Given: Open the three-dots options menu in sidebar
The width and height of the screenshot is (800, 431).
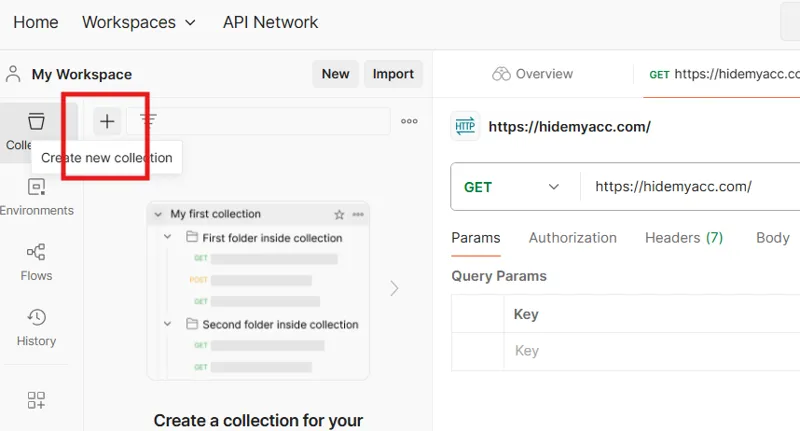Looking at the screenshot, I should click(409, 121).
